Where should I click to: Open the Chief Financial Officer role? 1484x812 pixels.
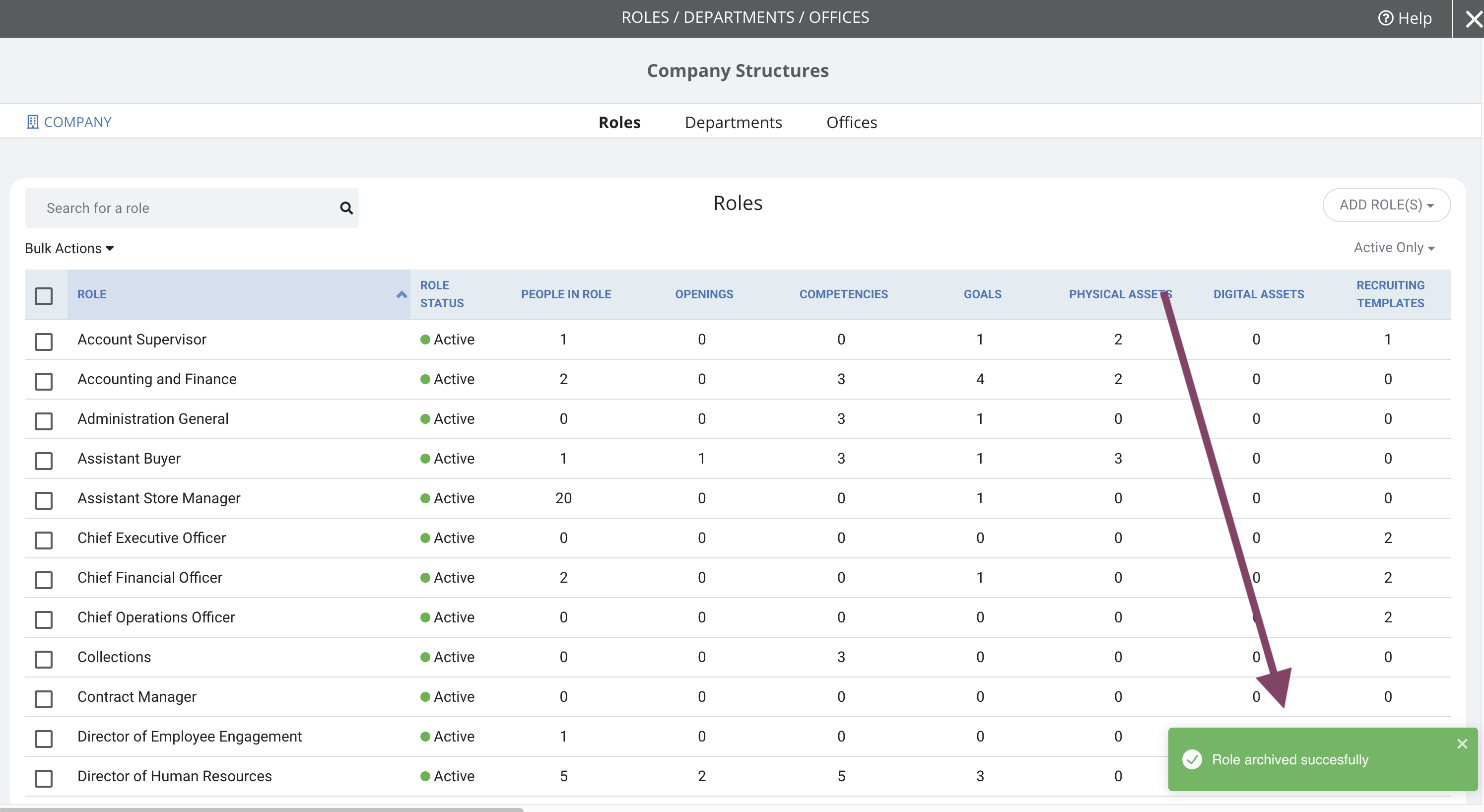point(150,578)
